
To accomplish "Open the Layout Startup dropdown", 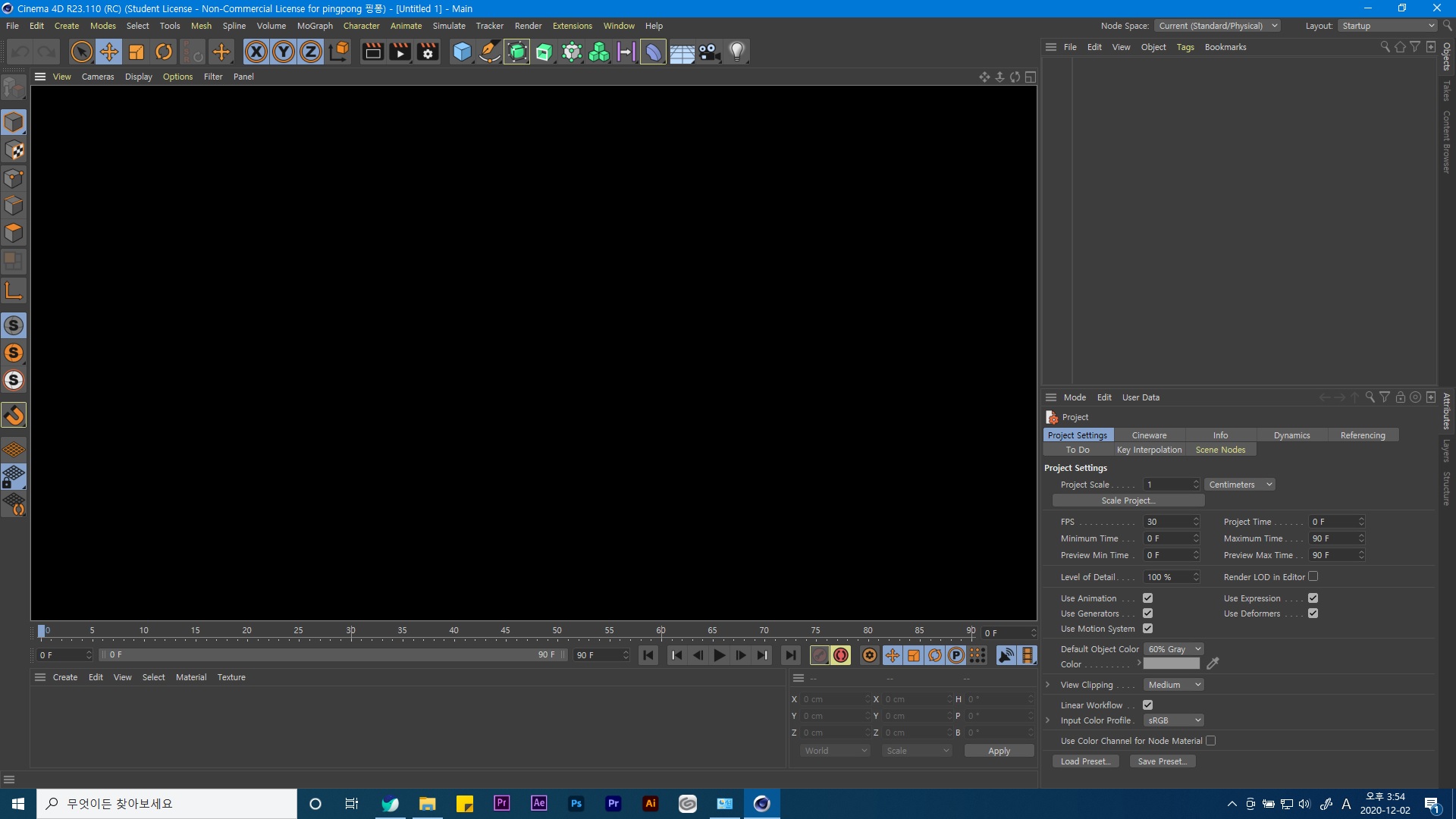I will (x=1388, y=26).
